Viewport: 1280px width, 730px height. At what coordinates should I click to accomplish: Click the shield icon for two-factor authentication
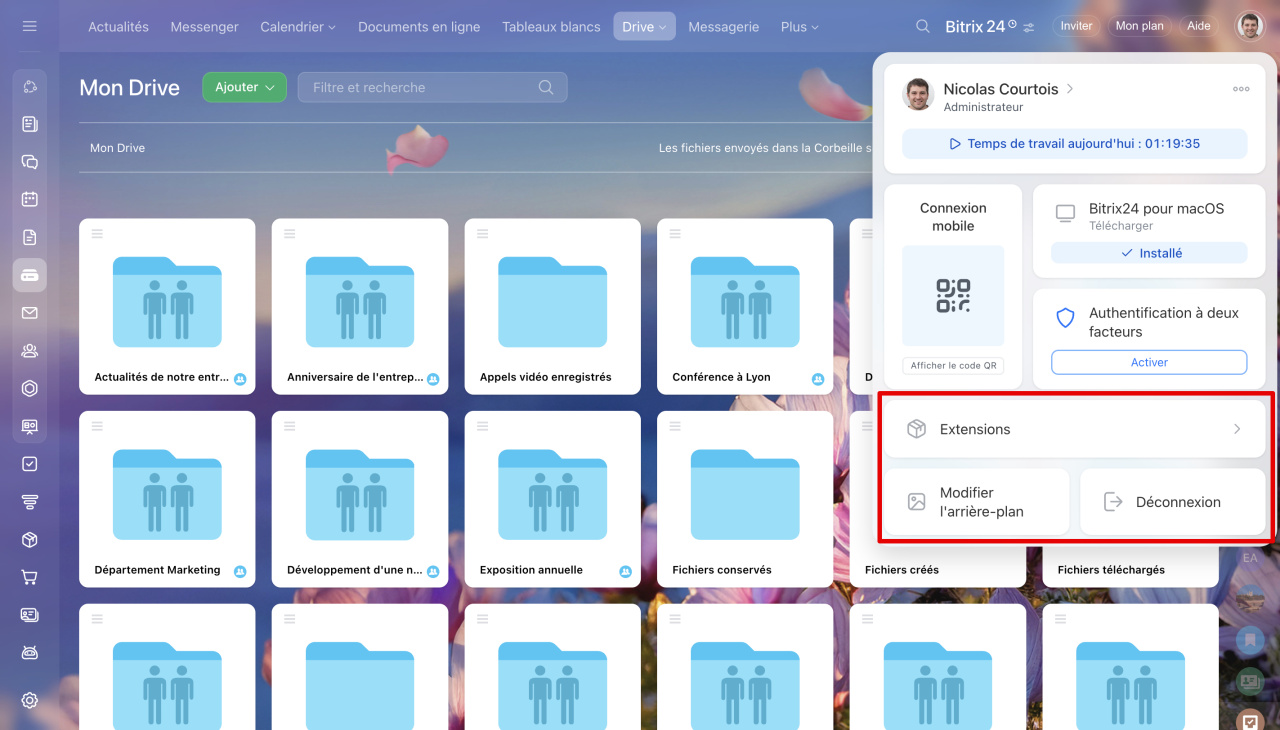tap(1066, 318)
